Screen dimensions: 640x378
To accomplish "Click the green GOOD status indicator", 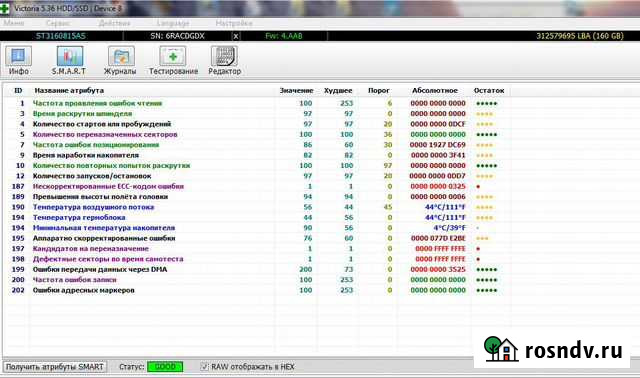I will pyautogui.click(x=165, y=367).
